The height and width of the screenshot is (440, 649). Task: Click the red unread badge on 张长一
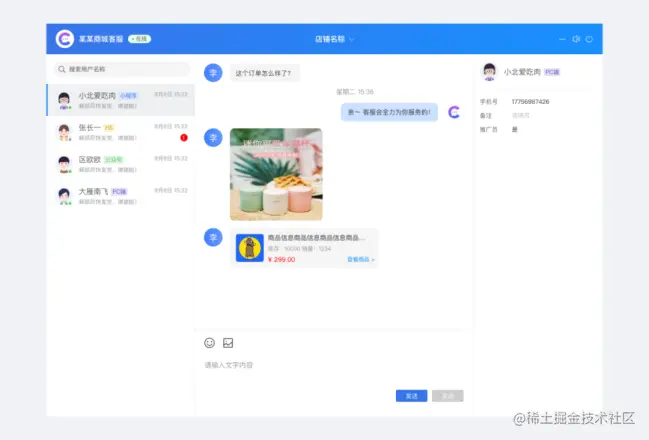[184, 137]
